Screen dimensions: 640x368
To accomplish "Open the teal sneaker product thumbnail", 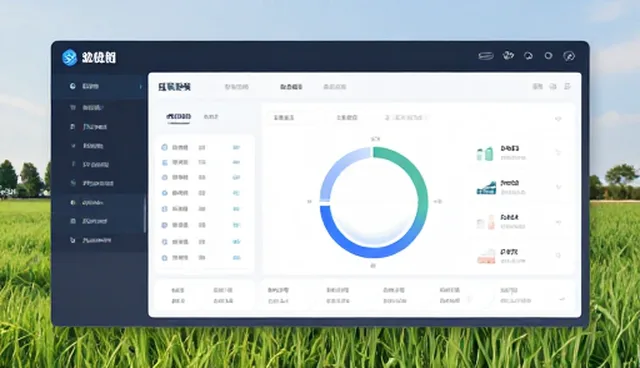I will click(486, 188).
